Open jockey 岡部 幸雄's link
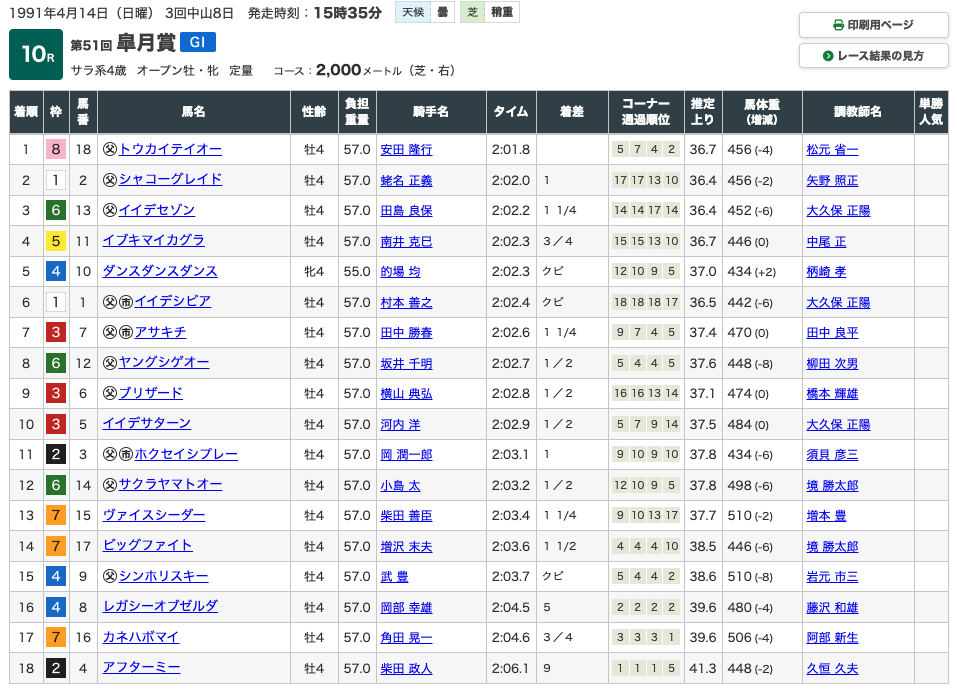This screenshot has height=693, width=957. (x=406, y=608)
